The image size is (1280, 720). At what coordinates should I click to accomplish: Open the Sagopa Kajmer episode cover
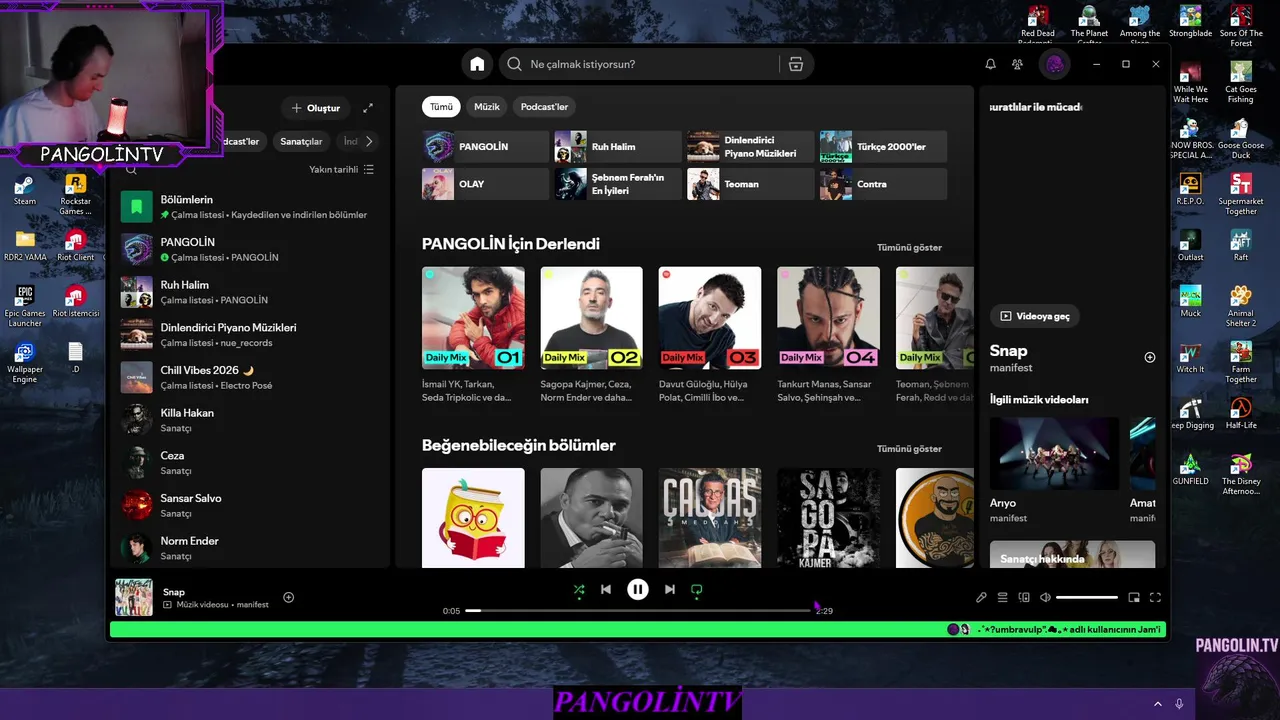point(828,518)
